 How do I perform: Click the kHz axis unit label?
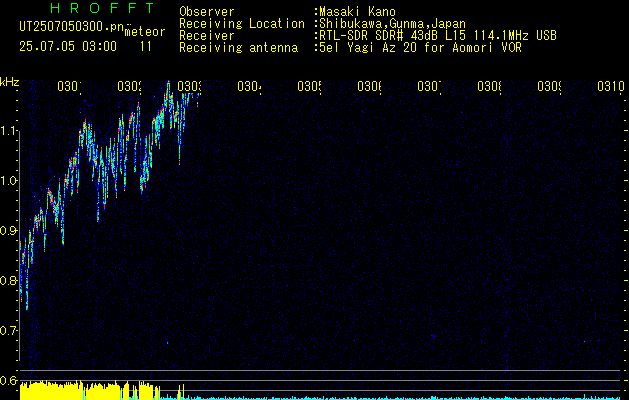click(x=10, y=82)
